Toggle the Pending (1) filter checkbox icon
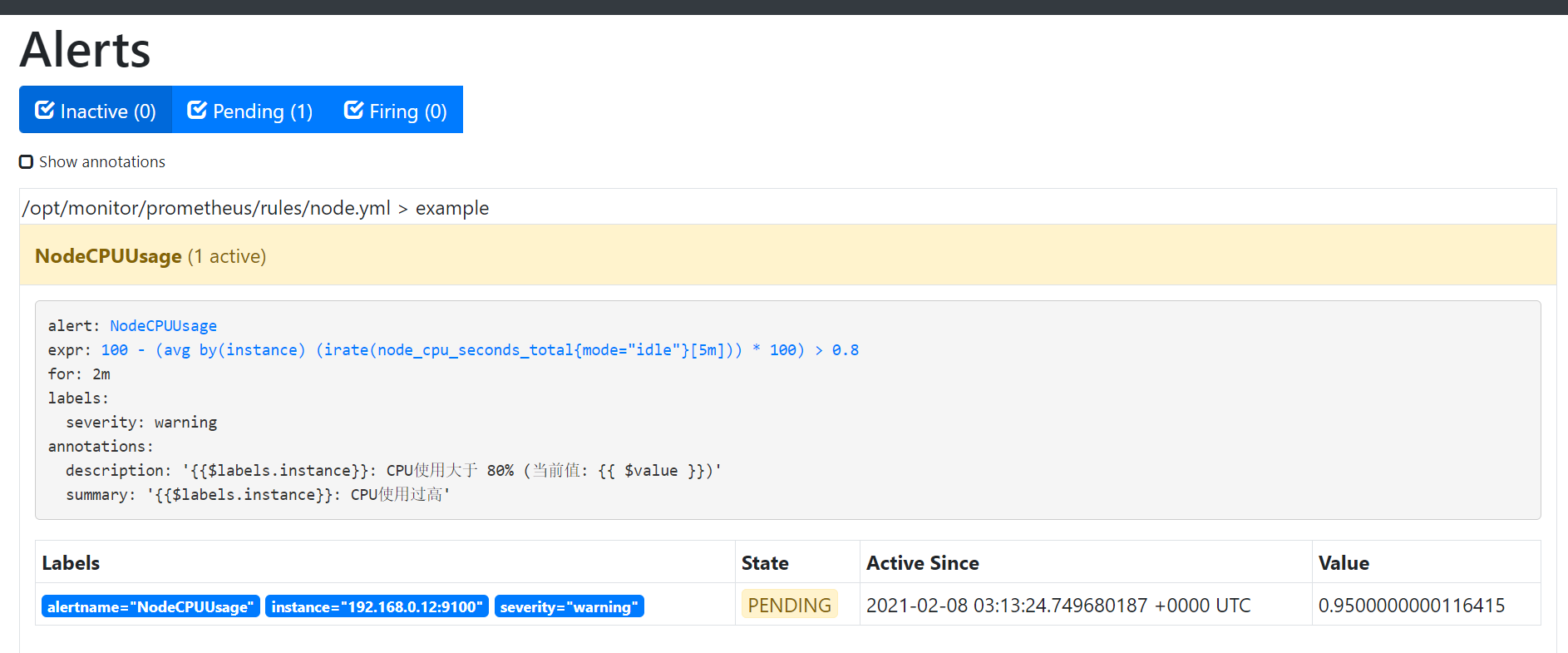The height and width of the screenshot is (653, 1568). coord(197,110)
